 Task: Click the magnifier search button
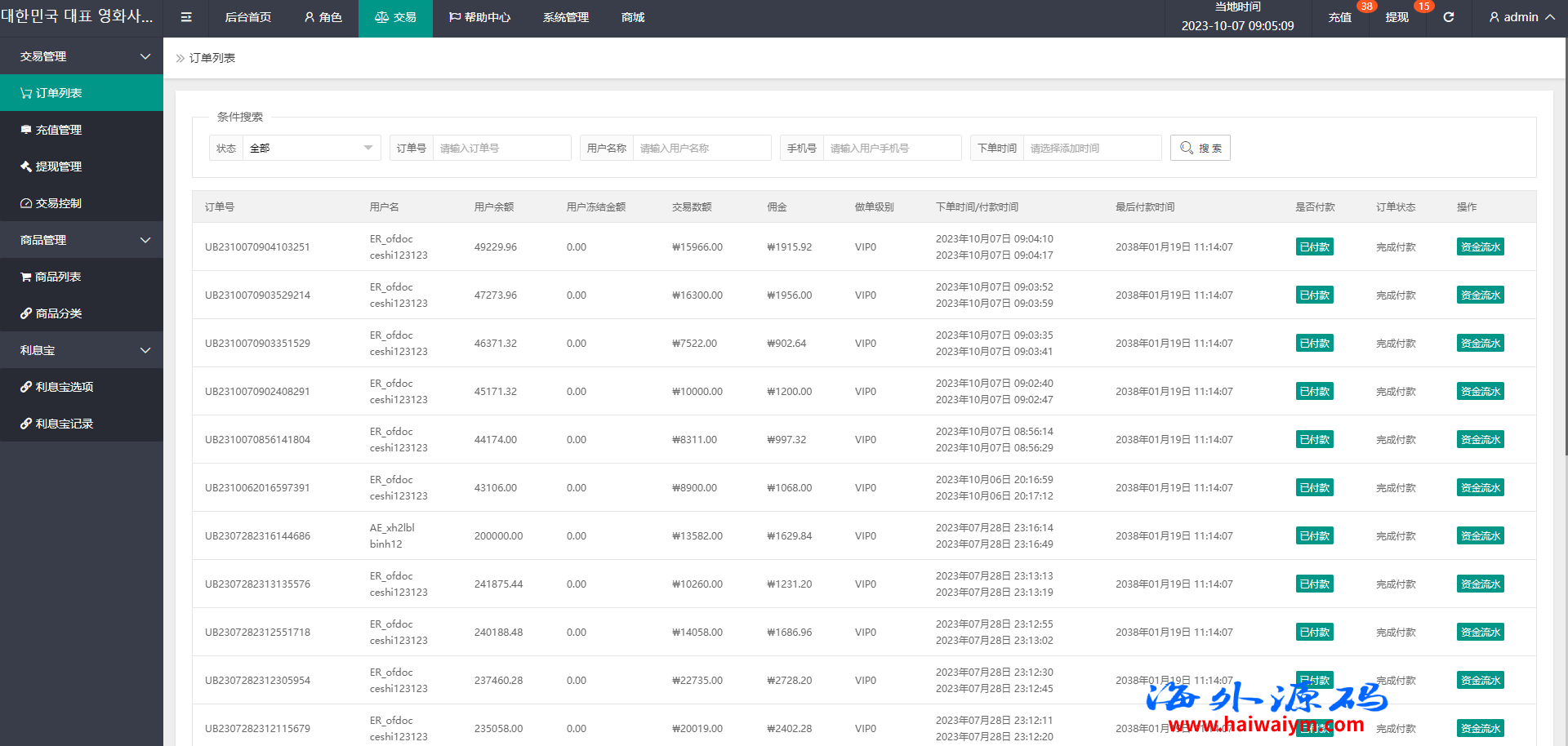click(x=1200, y=148)
